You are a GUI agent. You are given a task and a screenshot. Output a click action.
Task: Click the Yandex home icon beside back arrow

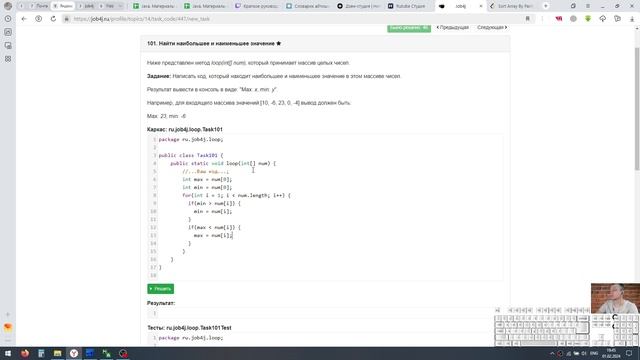pos(38,19)
